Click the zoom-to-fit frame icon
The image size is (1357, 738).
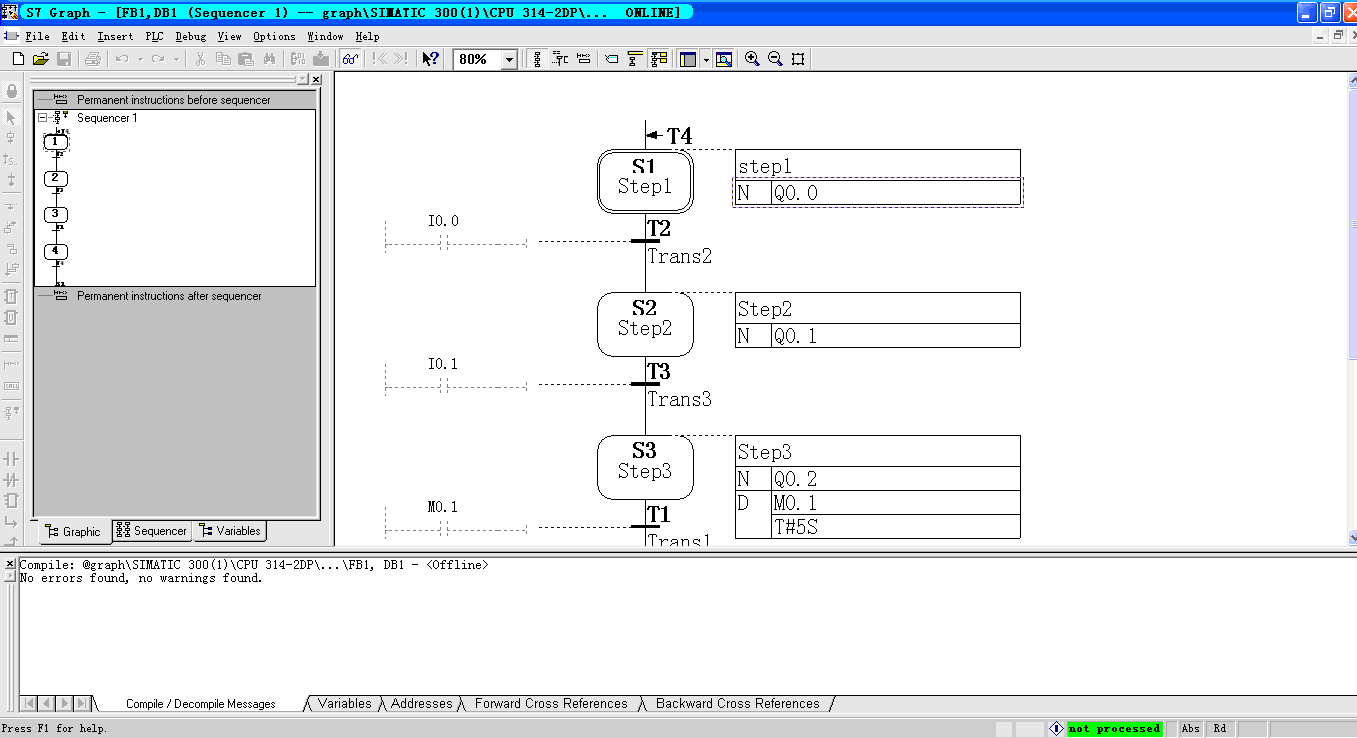point(798,59)
